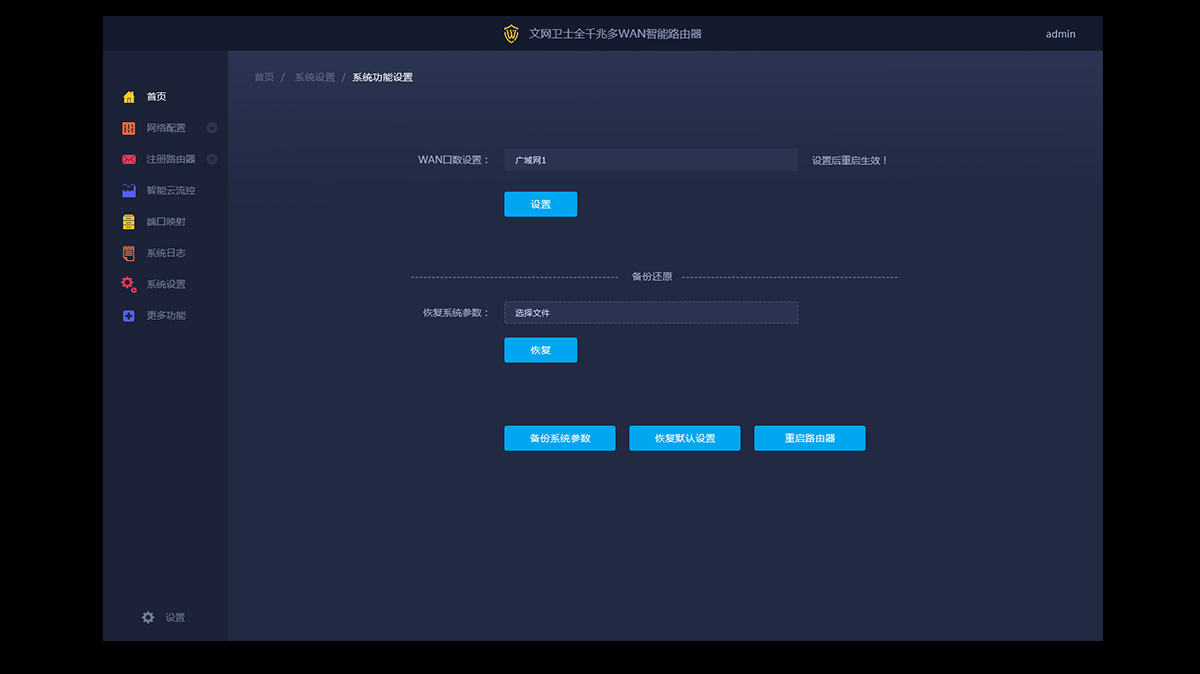Click the shield logo in header

point(511,34)
